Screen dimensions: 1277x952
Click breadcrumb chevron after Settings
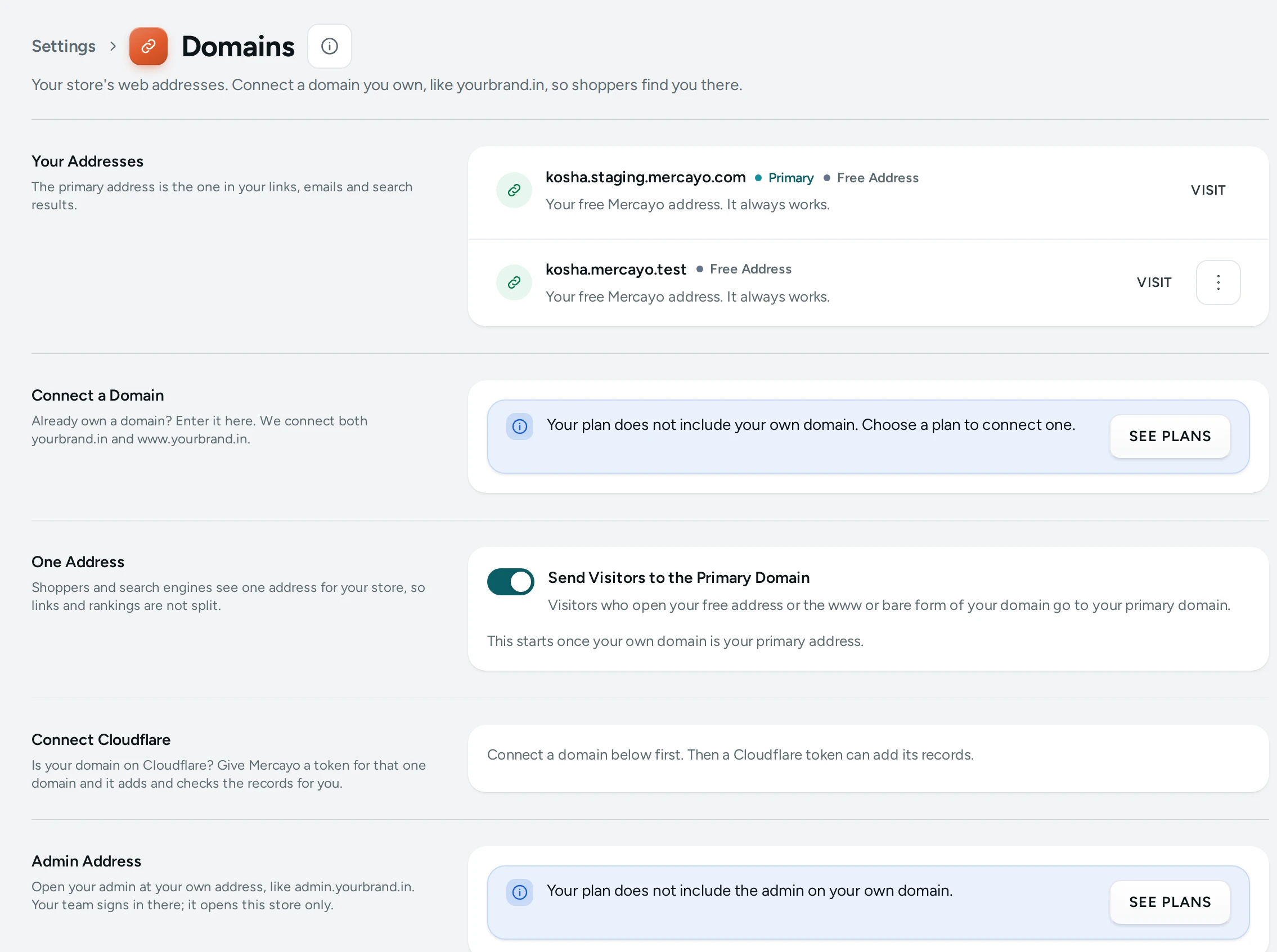113,46
